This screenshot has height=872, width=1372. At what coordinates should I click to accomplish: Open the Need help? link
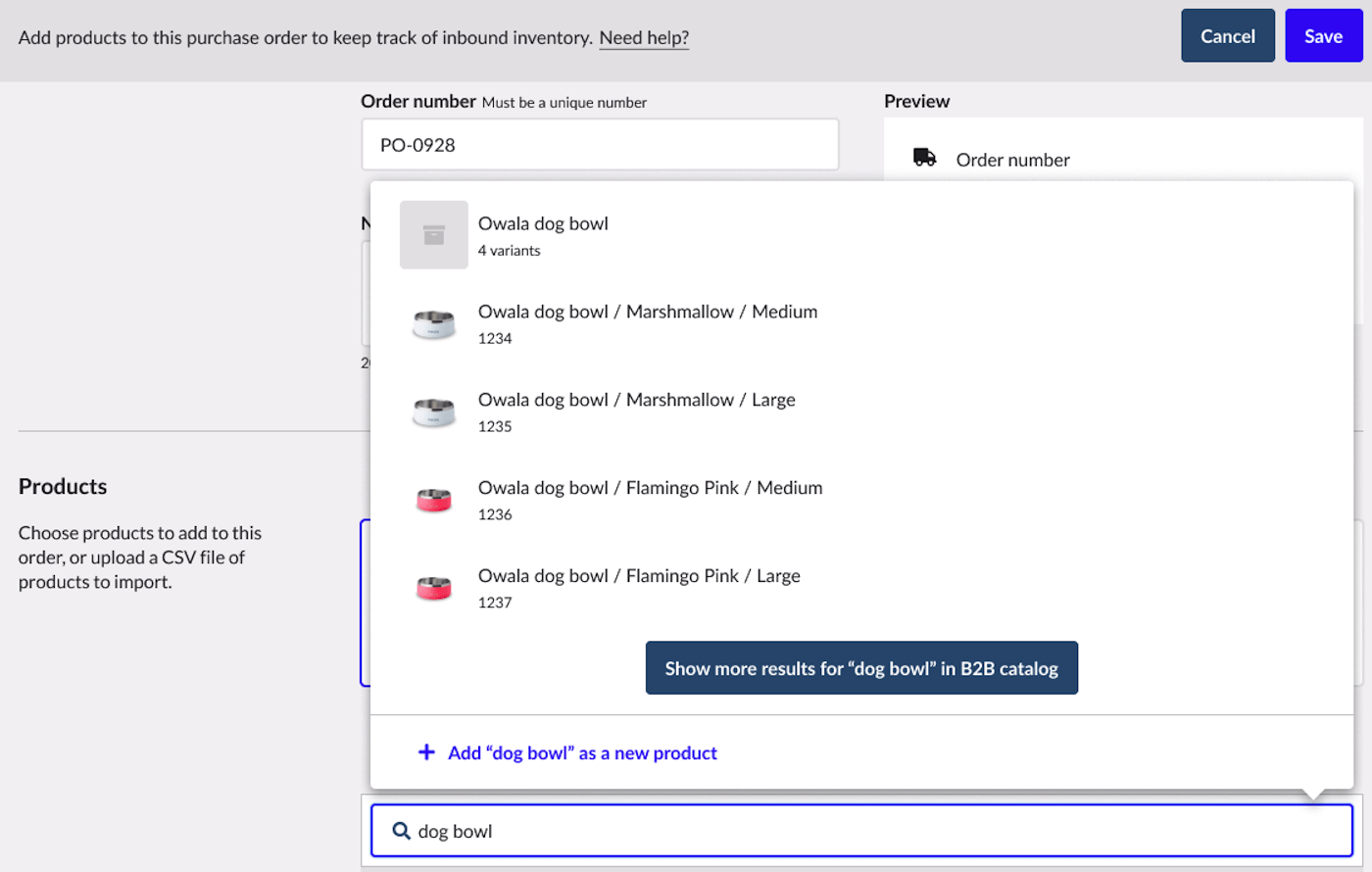644,37
